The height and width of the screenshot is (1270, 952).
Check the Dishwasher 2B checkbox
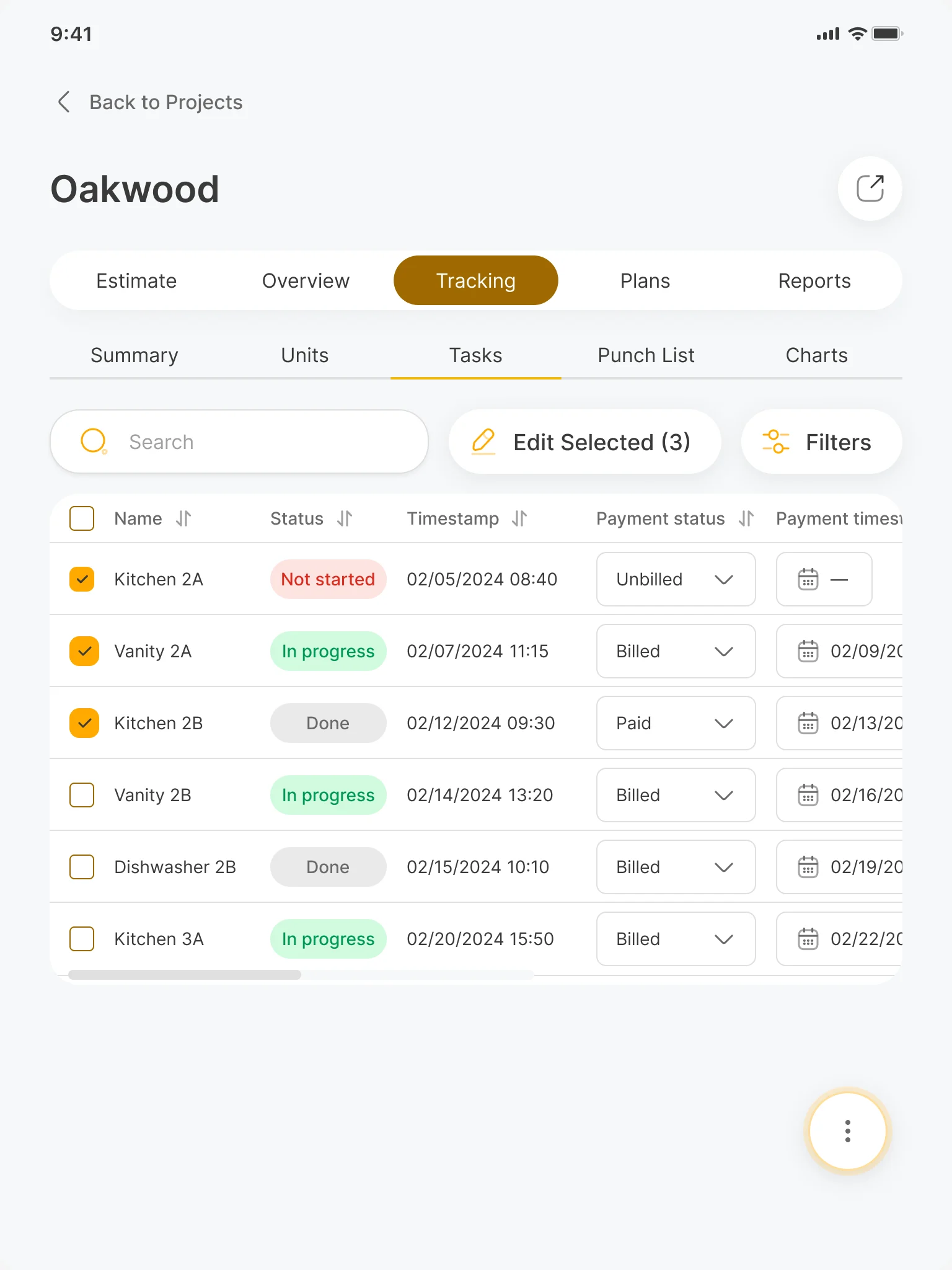82,867
